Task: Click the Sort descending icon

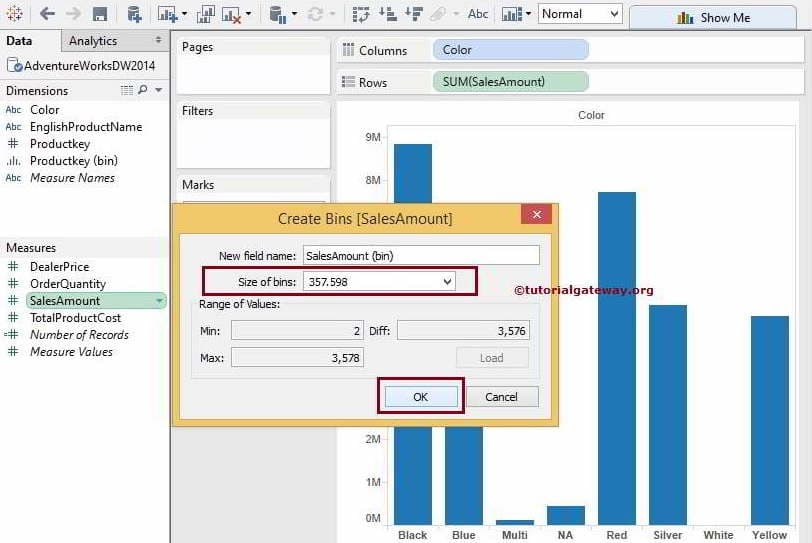Action: tap(414, 14)
